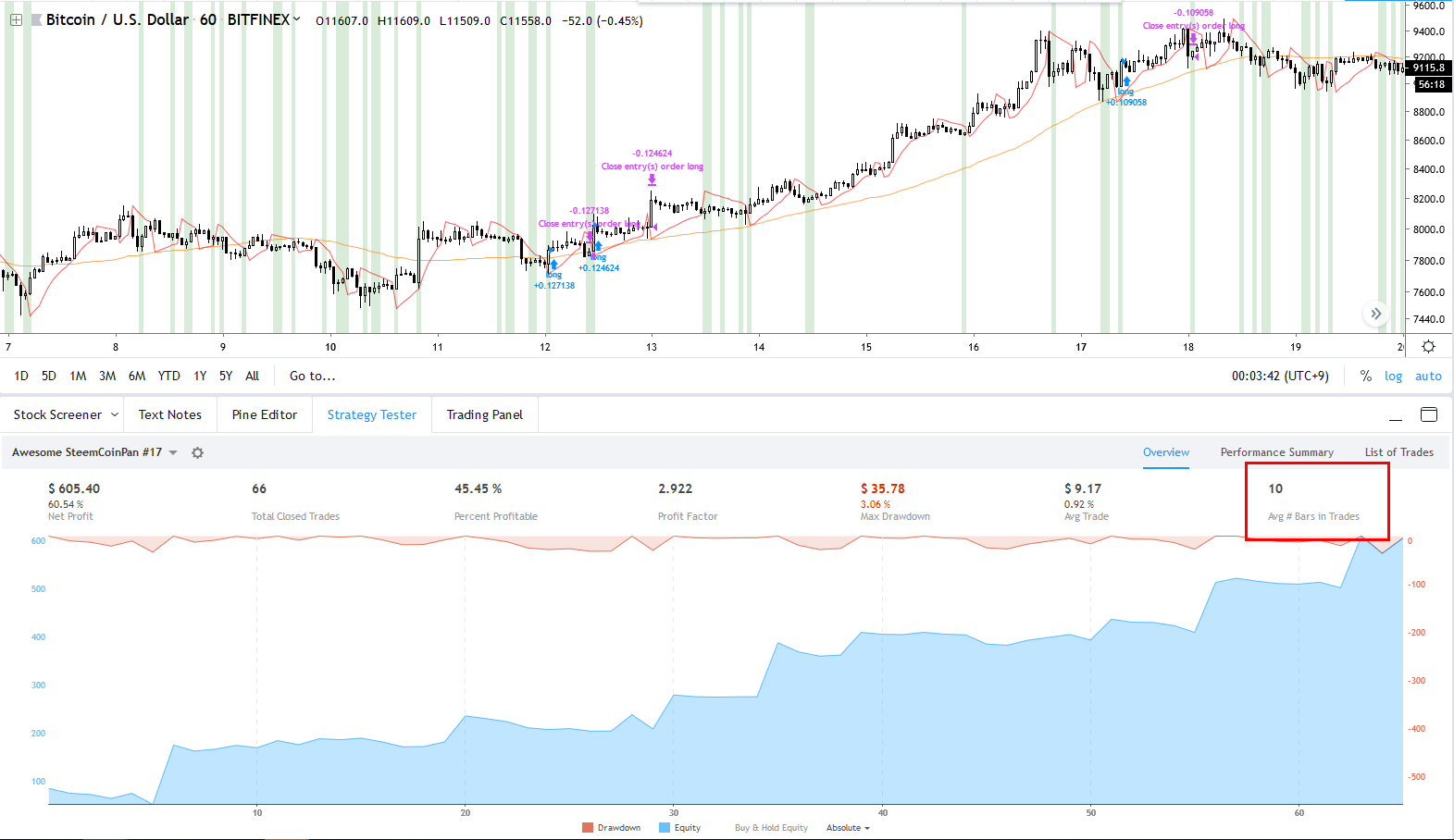This screenshot has width=1454, height=840.
Task: Click the 60 interval label in title
Action: pos(208,19)
